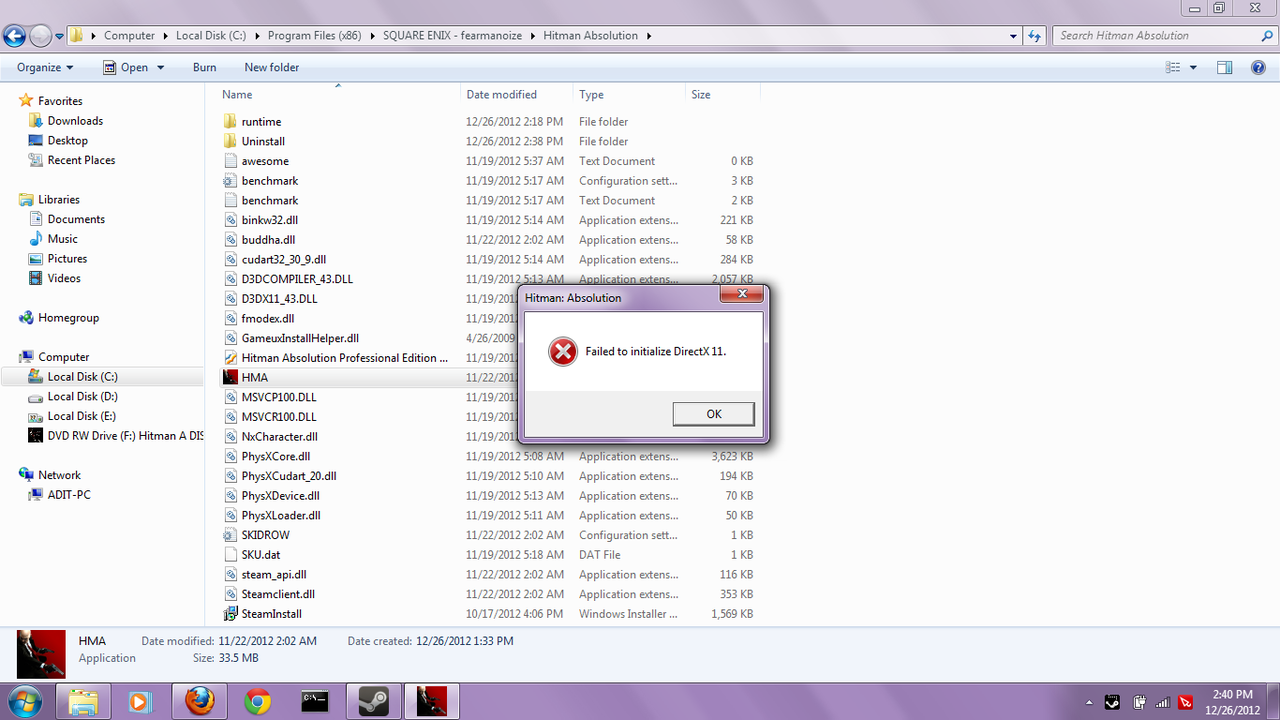The height and width of the screenshot is (720, 1280).
Task: Create a New folder from the toolbar
Action: (x=272, y=68)
